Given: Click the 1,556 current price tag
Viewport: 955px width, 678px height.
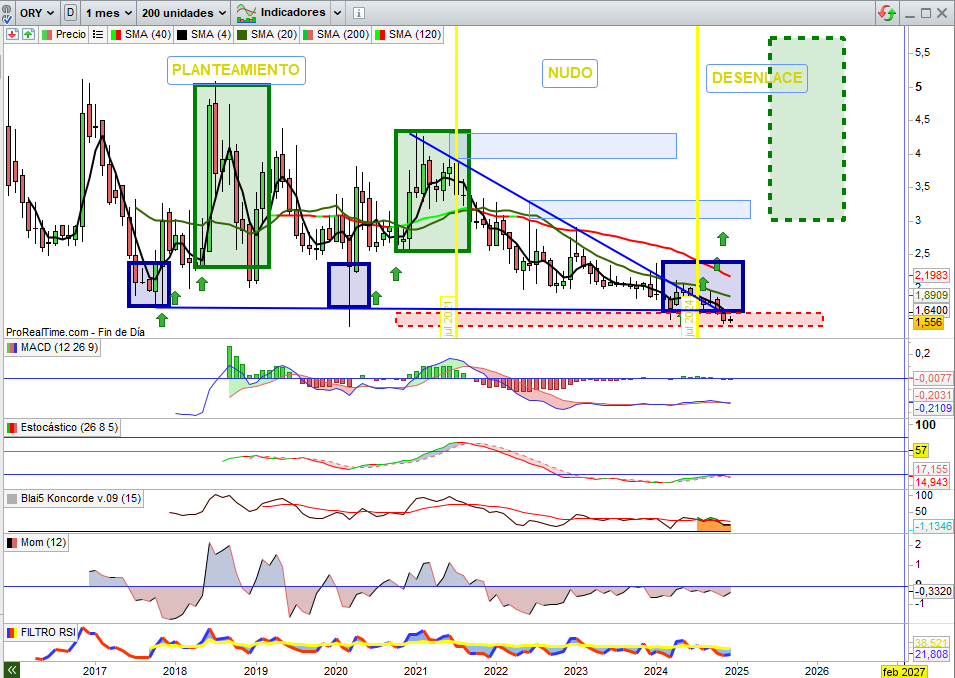Looking at the screenshot, I should pos(928,323).
